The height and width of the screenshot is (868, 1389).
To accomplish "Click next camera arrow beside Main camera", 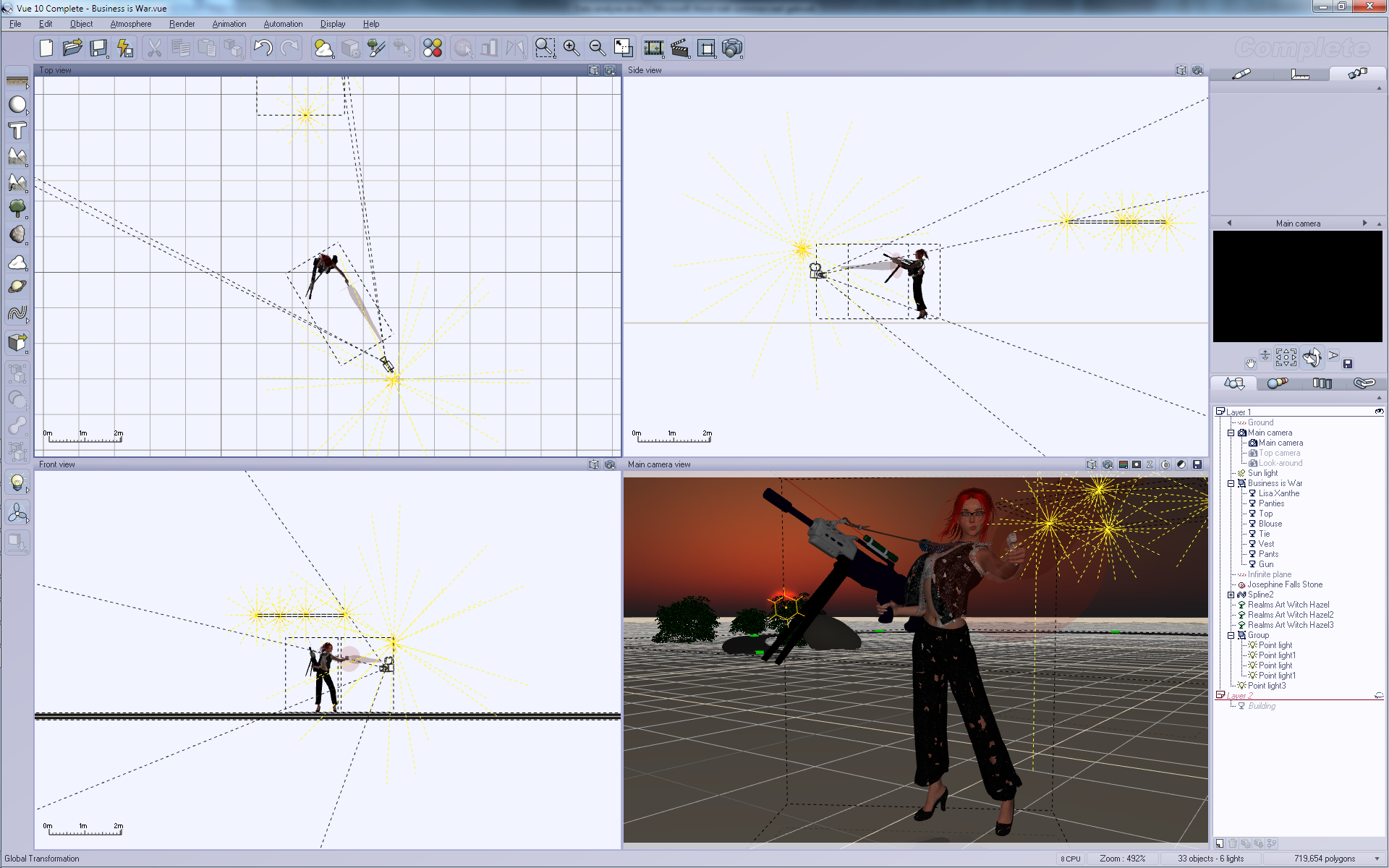I will [x=1364, y=223].
